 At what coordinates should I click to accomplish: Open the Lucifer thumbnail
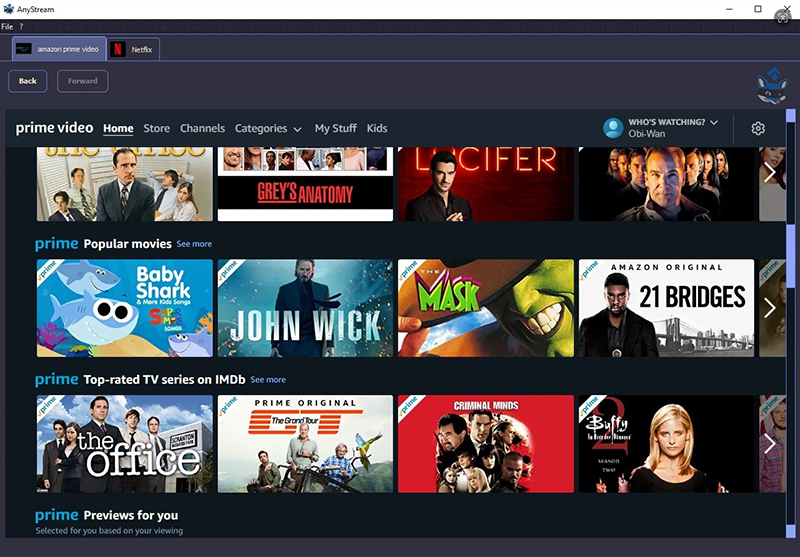[x=486, y=184]
